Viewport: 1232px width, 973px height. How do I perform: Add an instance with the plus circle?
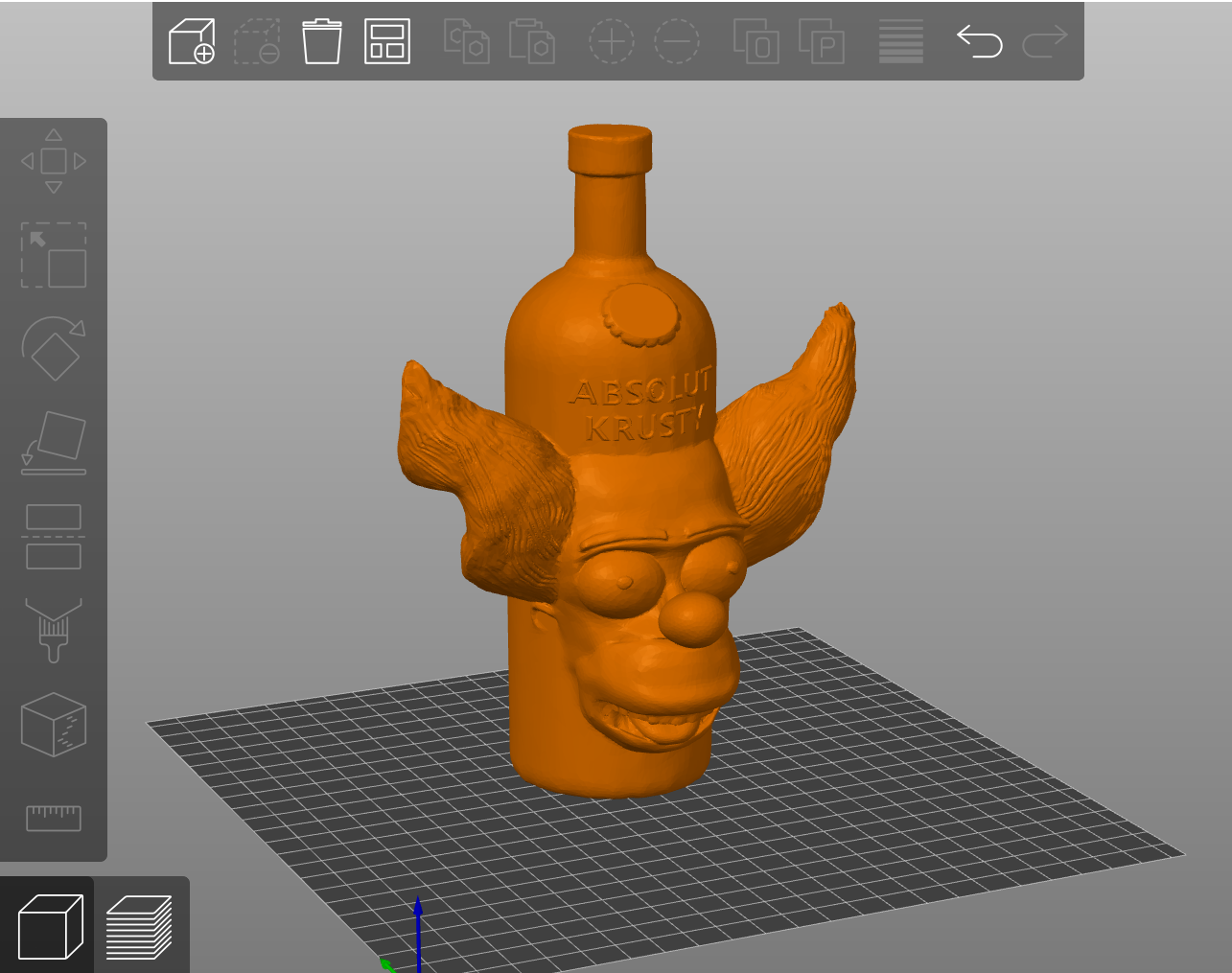tap(612, 41)
